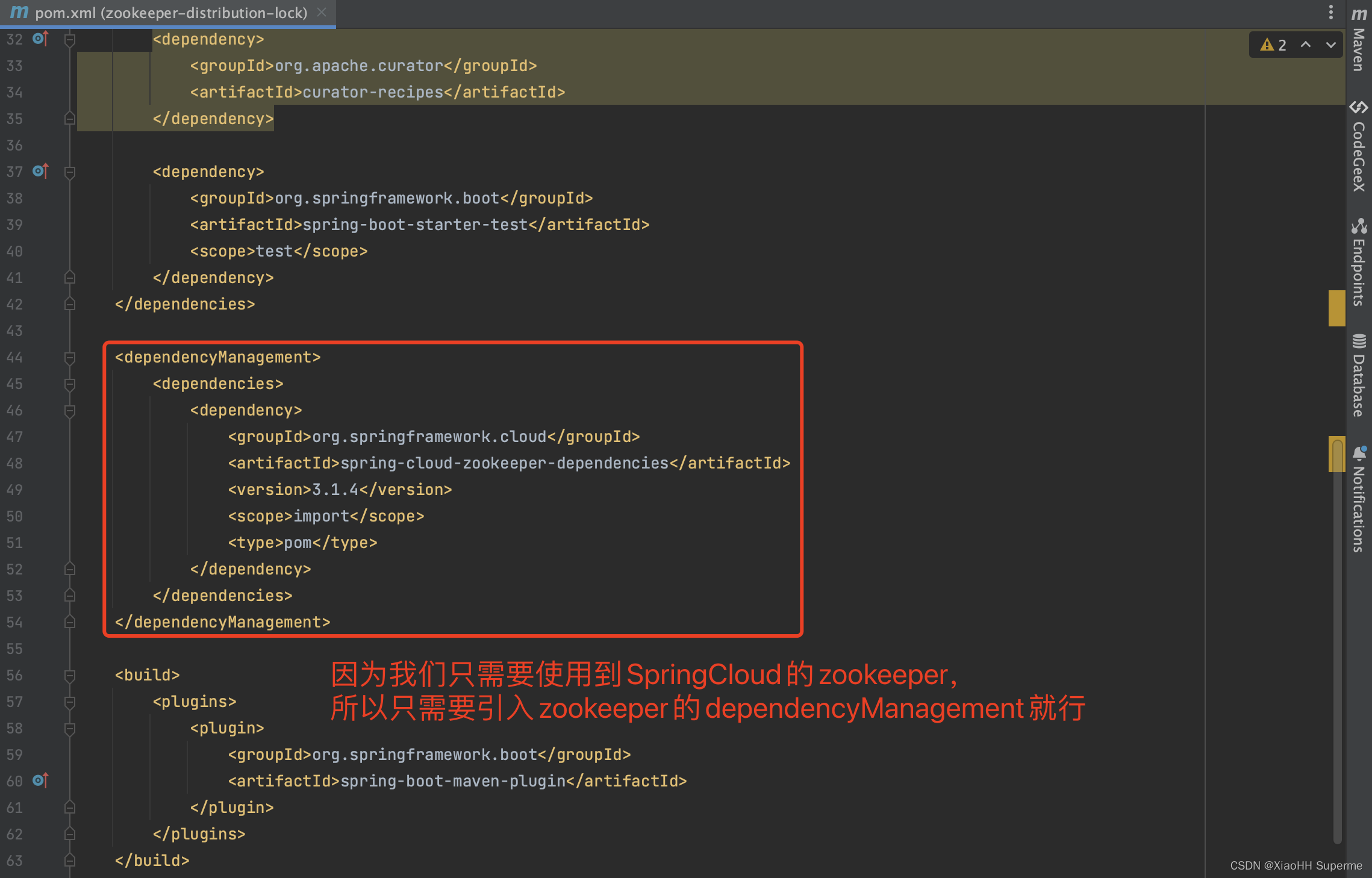Image resolution: width=1372 pixels, height=878 pixels.
Task: Open the Endpoints tool window
Action: 1359,262
